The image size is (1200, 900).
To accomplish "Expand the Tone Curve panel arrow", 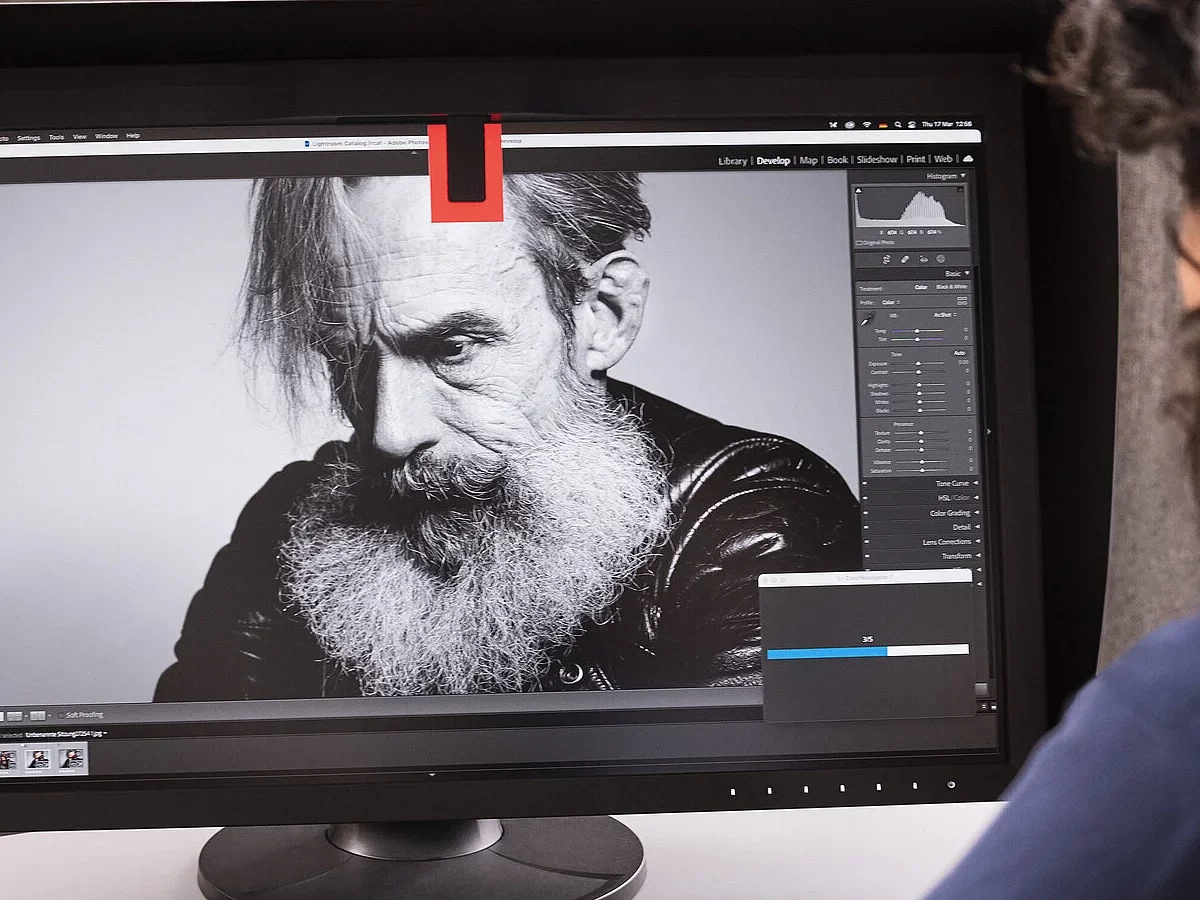I will (976, 483).
